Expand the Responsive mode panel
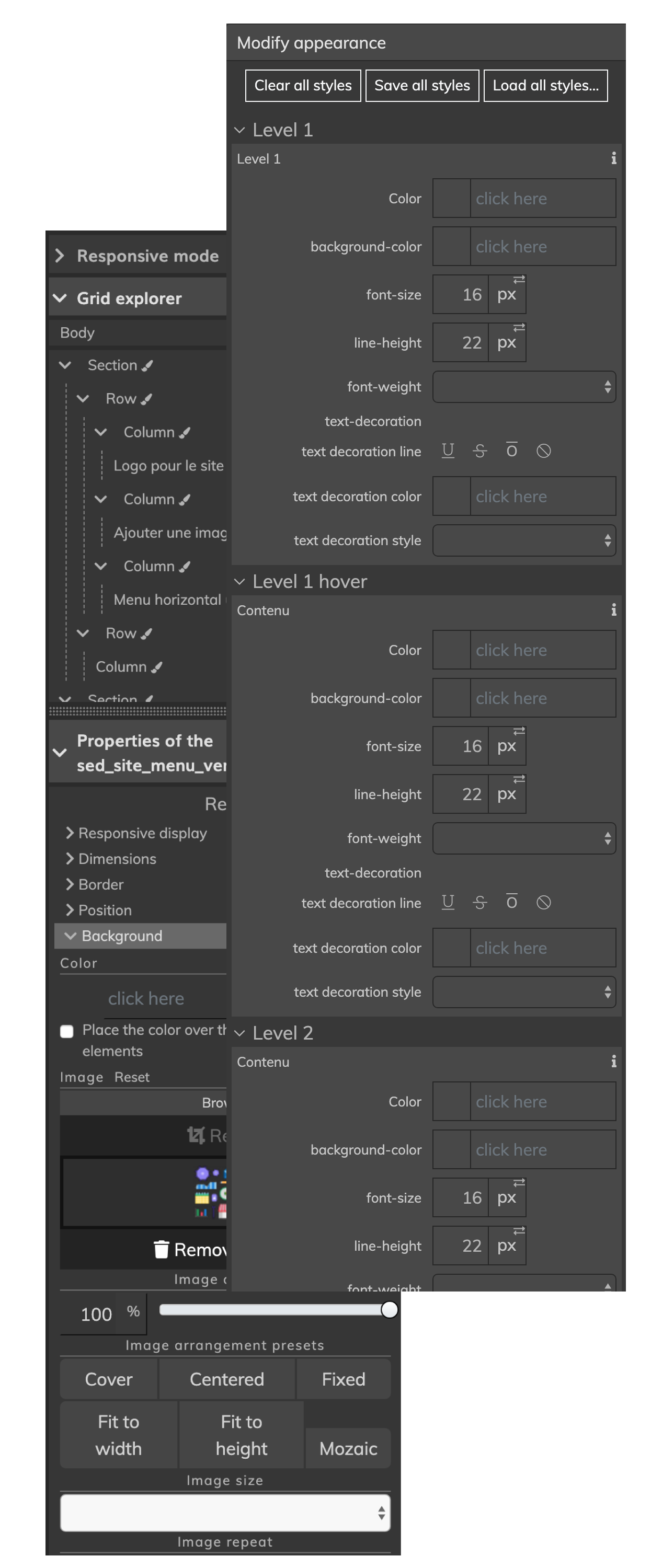Image resolution: width=651 pixels, height=1568 pixels. [x=60, y=256]
